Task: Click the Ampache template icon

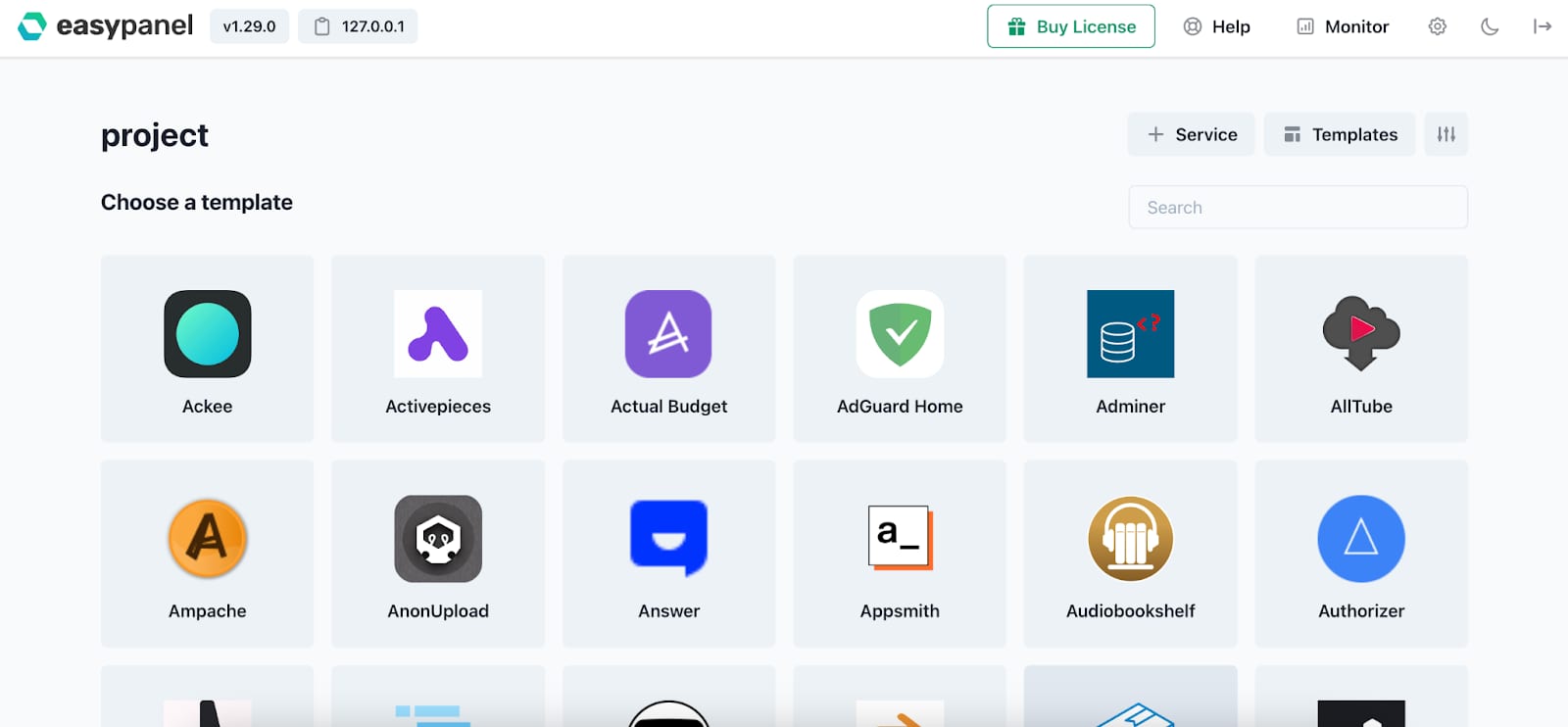Action: point(207,539)
